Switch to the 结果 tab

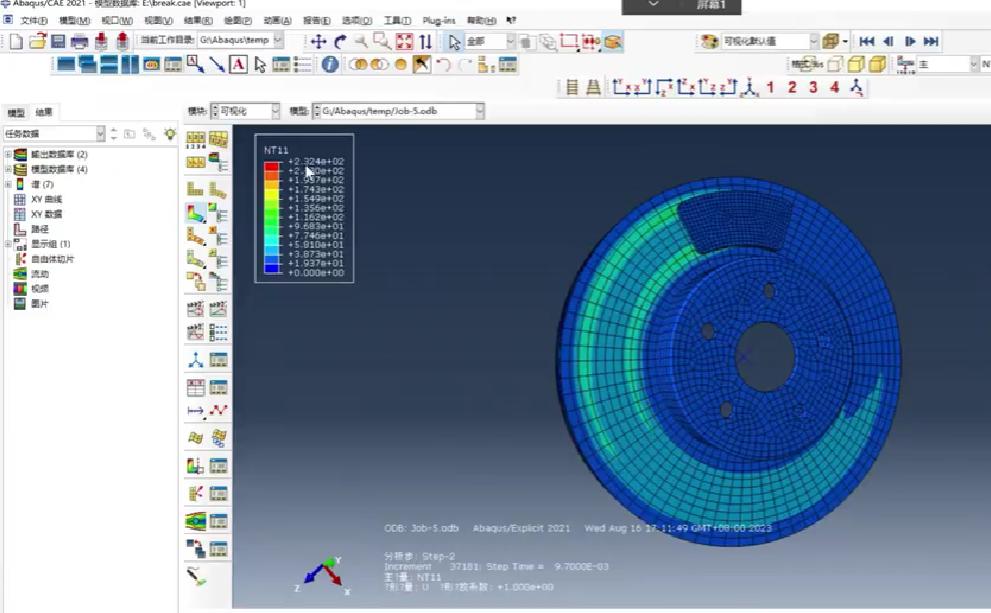pyautogui.click(x=44, y=112)
